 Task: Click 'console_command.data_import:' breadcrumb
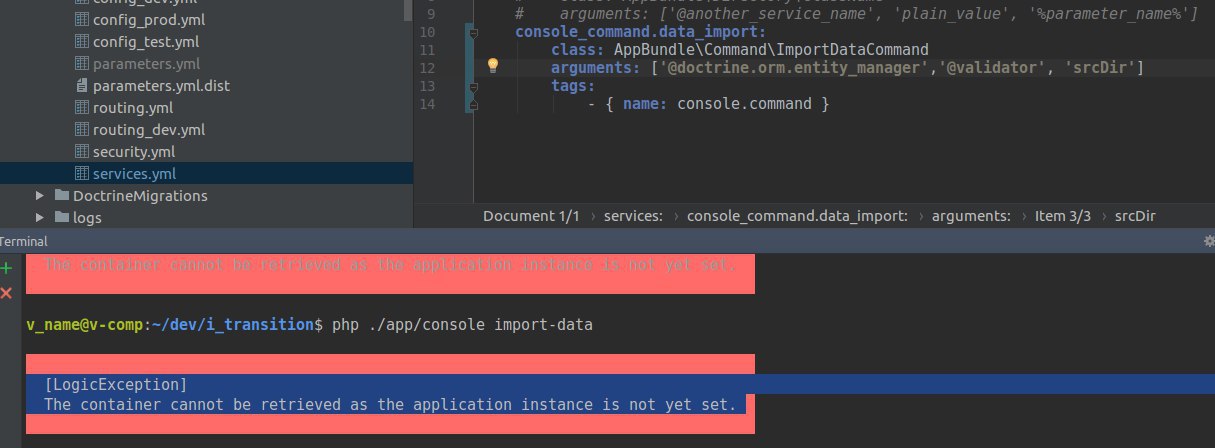[797, 216]
